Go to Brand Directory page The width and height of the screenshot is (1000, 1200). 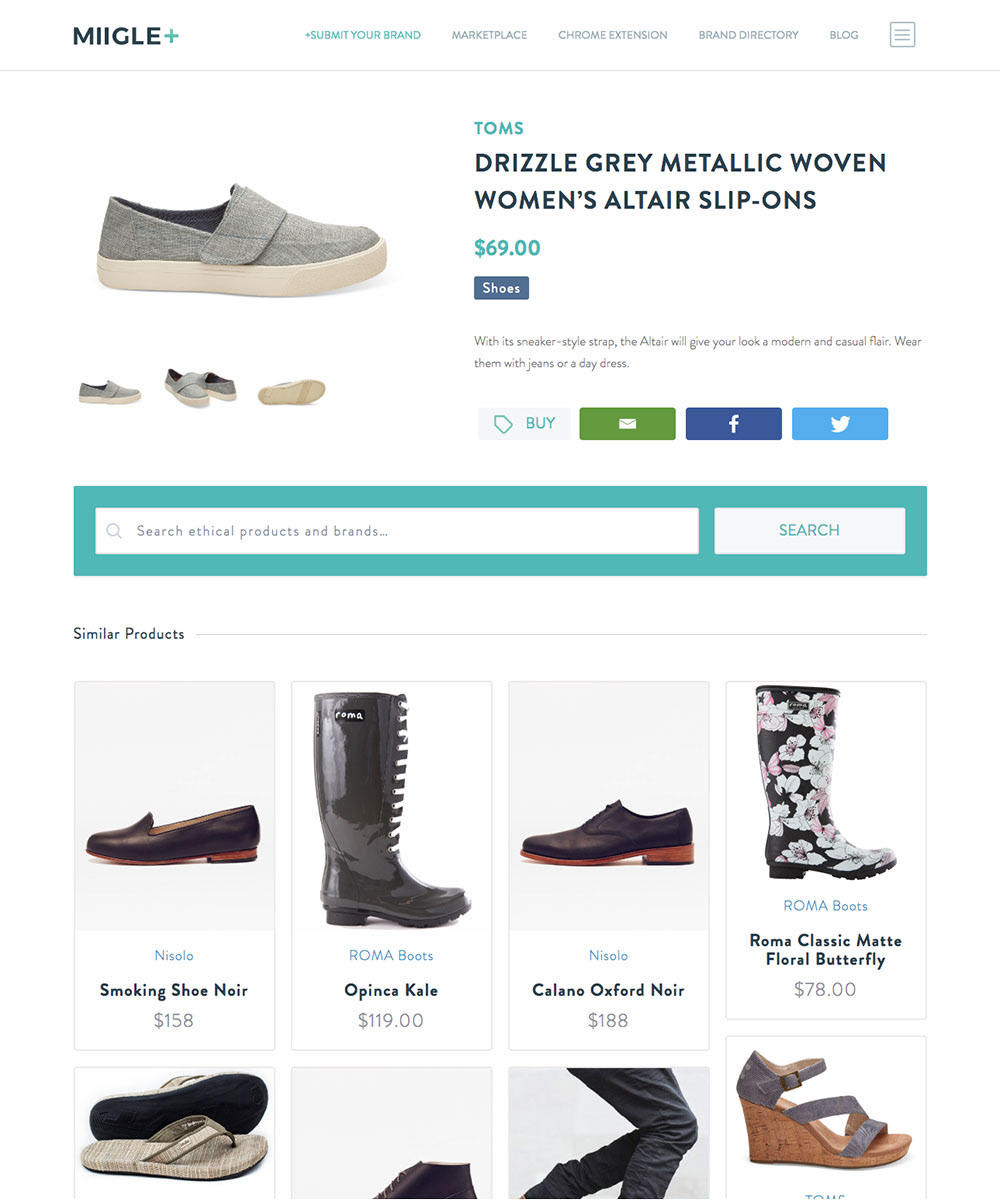click(x=748, y=35)
